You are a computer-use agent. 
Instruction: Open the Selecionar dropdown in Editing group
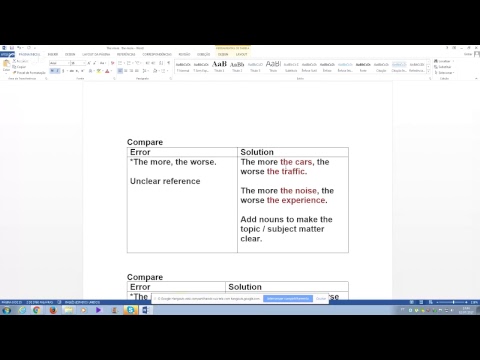(445, 72)
